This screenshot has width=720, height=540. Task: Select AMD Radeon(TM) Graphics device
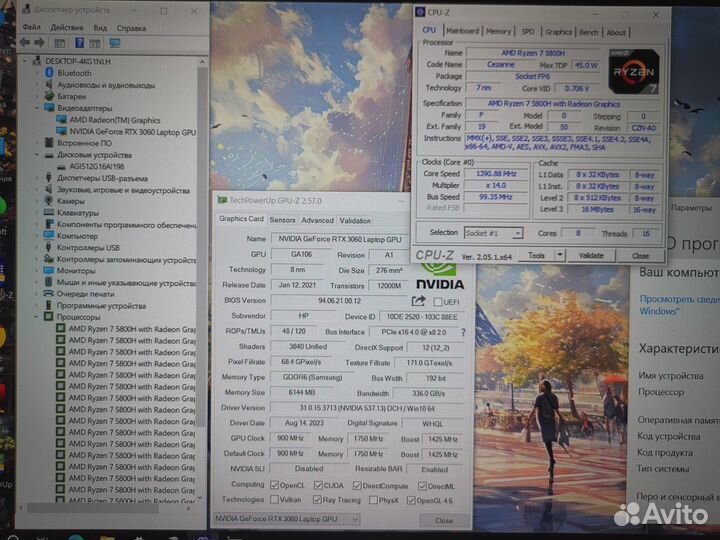pyautogui.click(x=114, y=120)
